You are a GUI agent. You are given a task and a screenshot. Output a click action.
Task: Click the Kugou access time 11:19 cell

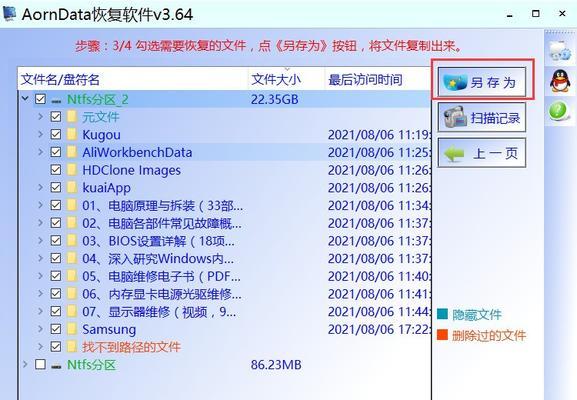pyautogui.click(x=379, y=135)
